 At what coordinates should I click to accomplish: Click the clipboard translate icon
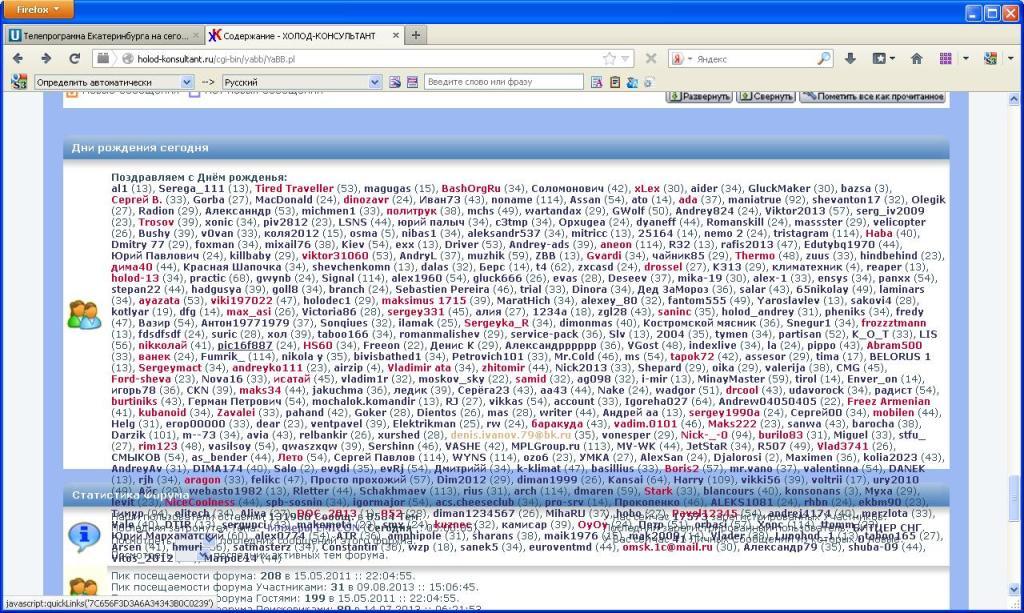(x=615, y=82)
